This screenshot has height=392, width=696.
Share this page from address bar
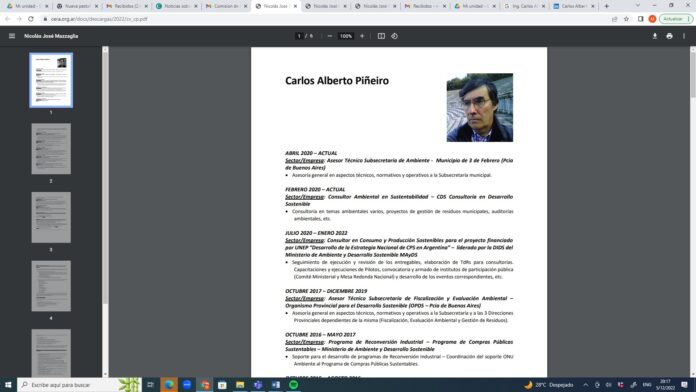(614, 19)
